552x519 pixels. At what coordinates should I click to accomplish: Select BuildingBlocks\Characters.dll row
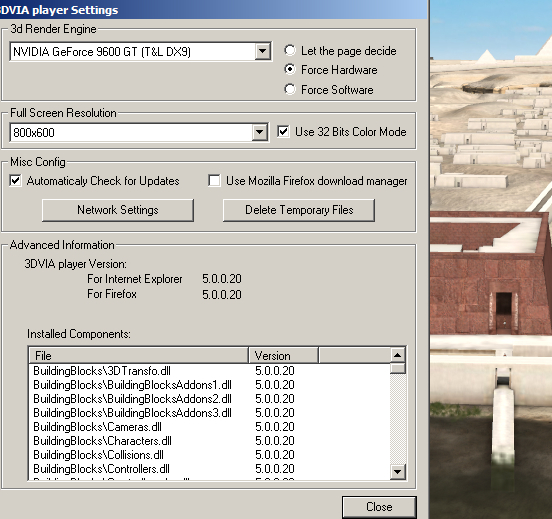pos(209,441)
